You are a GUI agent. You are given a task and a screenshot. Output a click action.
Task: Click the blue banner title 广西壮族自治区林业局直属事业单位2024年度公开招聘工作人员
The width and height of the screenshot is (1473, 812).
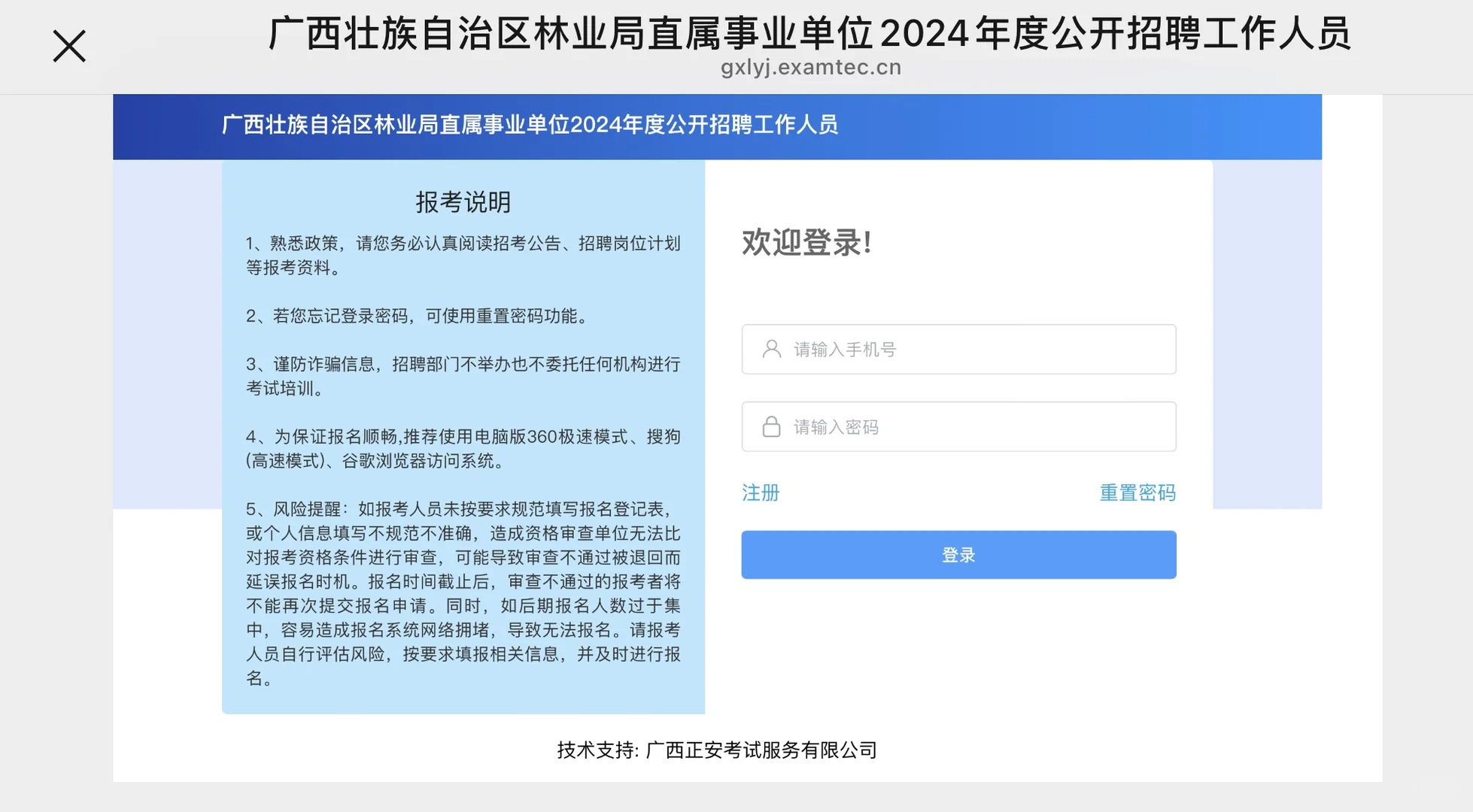tap(530, 127)
